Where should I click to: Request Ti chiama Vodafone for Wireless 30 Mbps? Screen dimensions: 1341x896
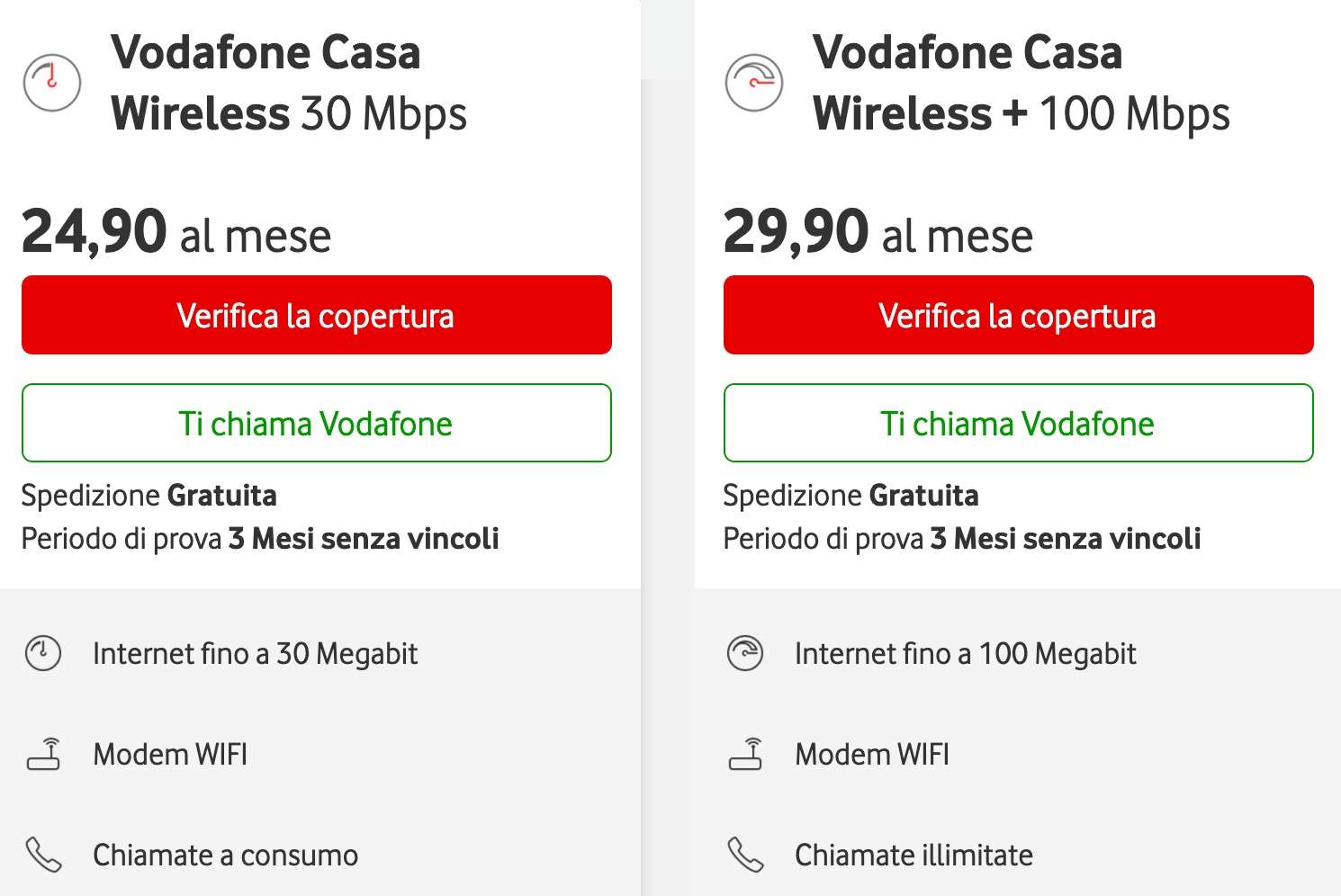coord(317,423)
